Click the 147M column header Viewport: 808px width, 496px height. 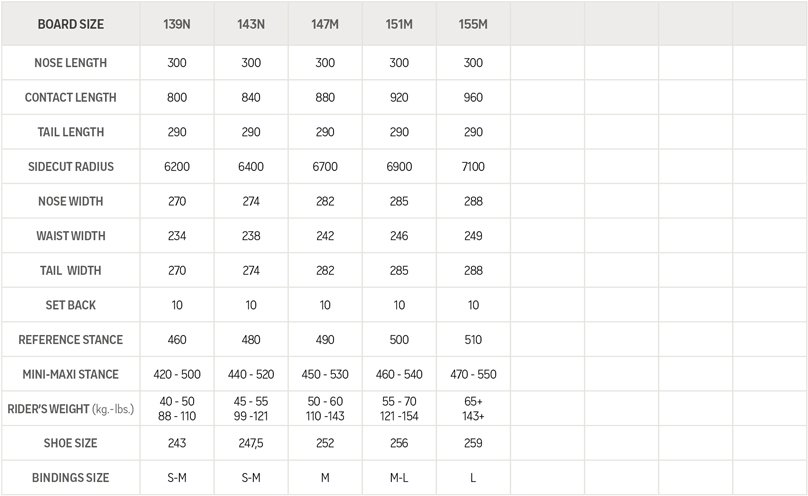(325, 23)
